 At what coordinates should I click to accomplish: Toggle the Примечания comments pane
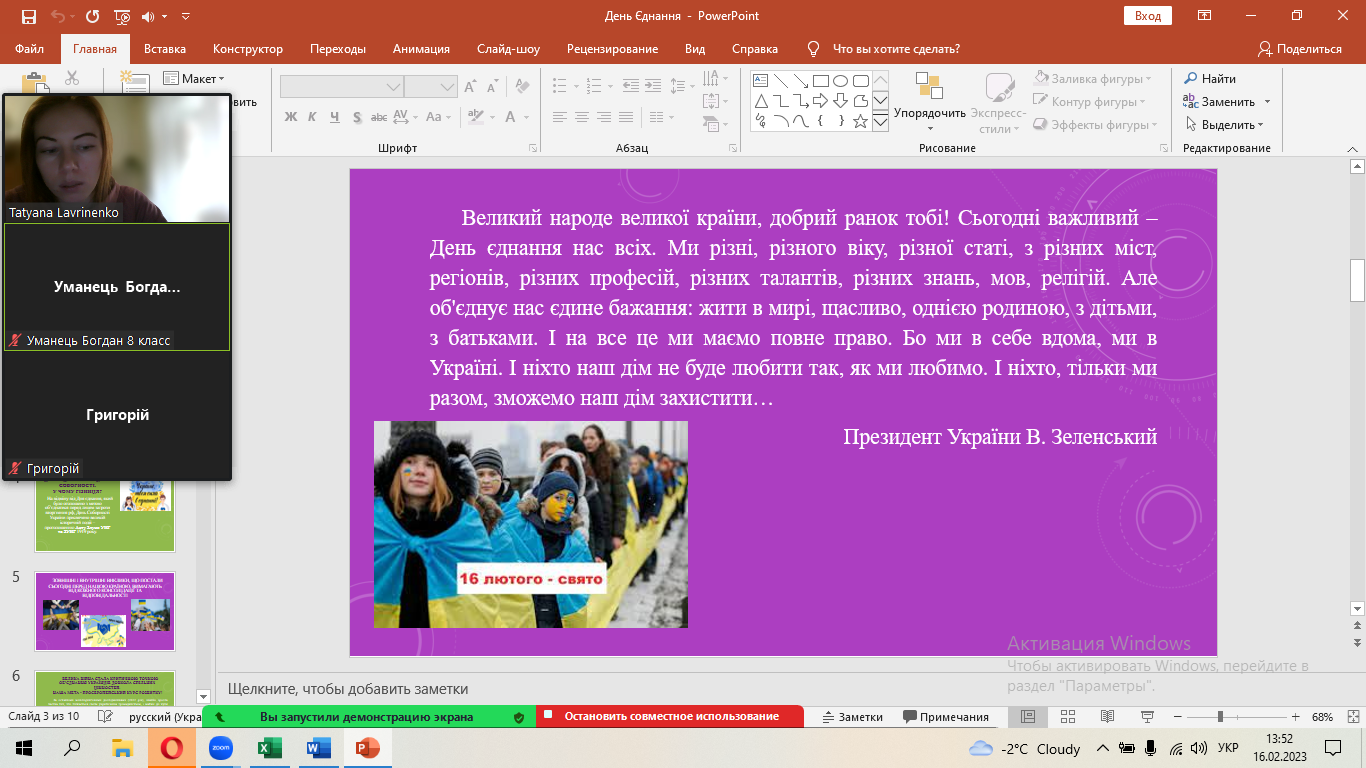[946, 717]
